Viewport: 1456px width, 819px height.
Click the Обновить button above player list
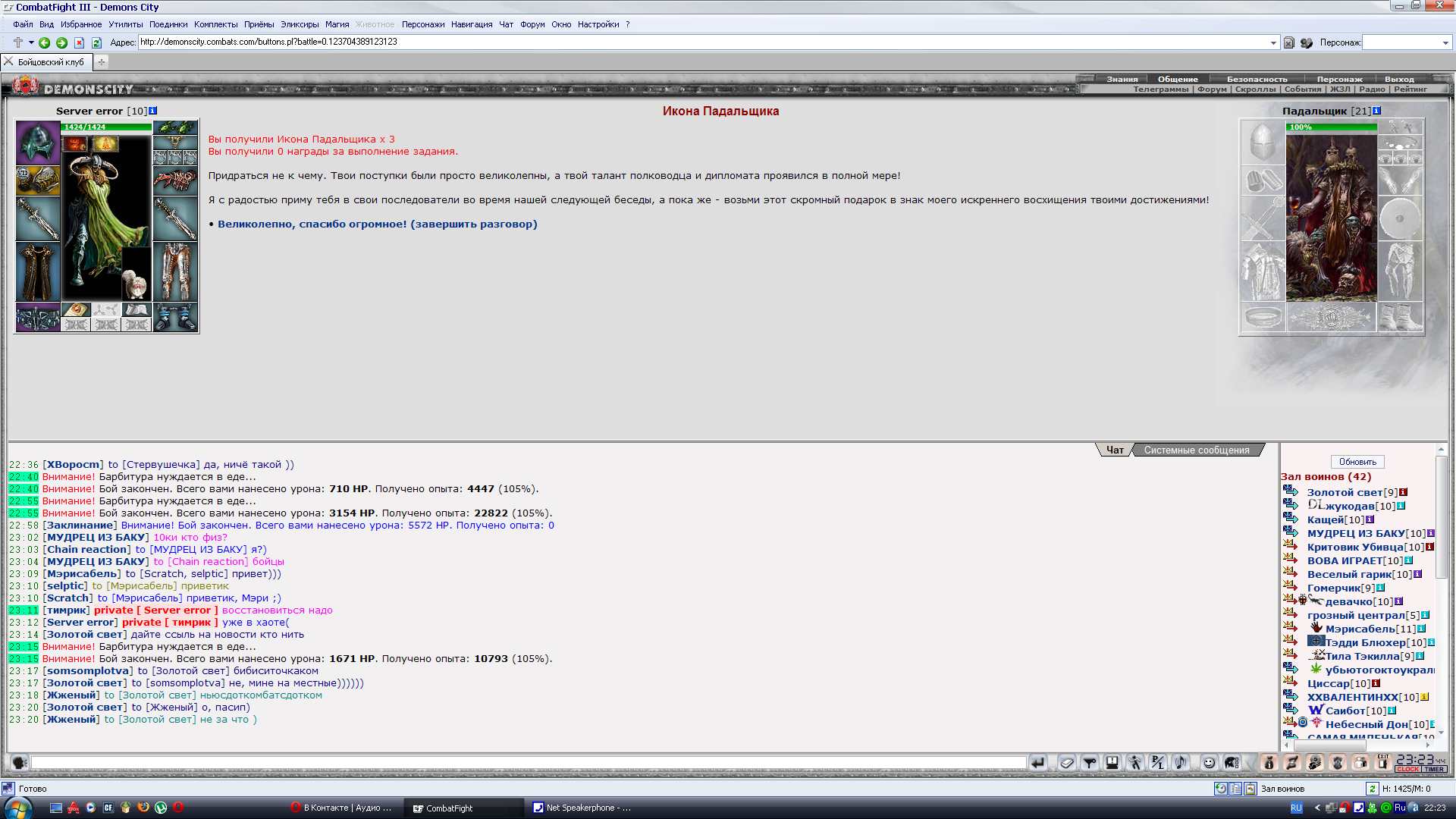(1357, 462)
